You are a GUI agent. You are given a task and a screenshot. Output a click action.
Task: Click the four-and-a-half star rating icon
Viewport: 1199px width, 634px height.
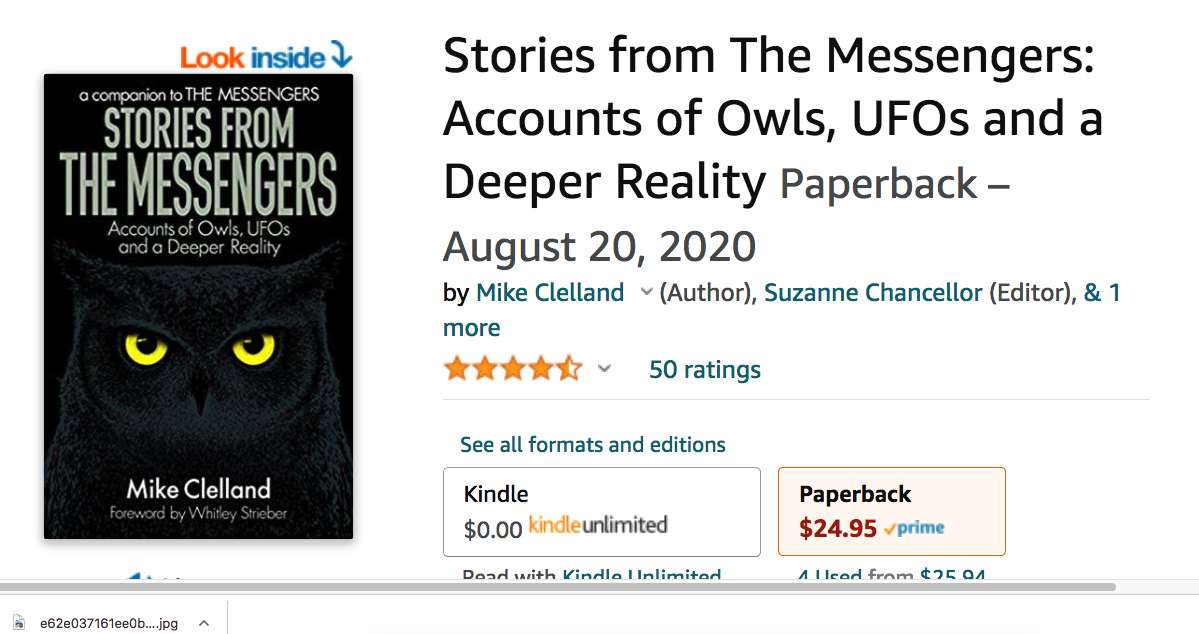tap(513, 369)
